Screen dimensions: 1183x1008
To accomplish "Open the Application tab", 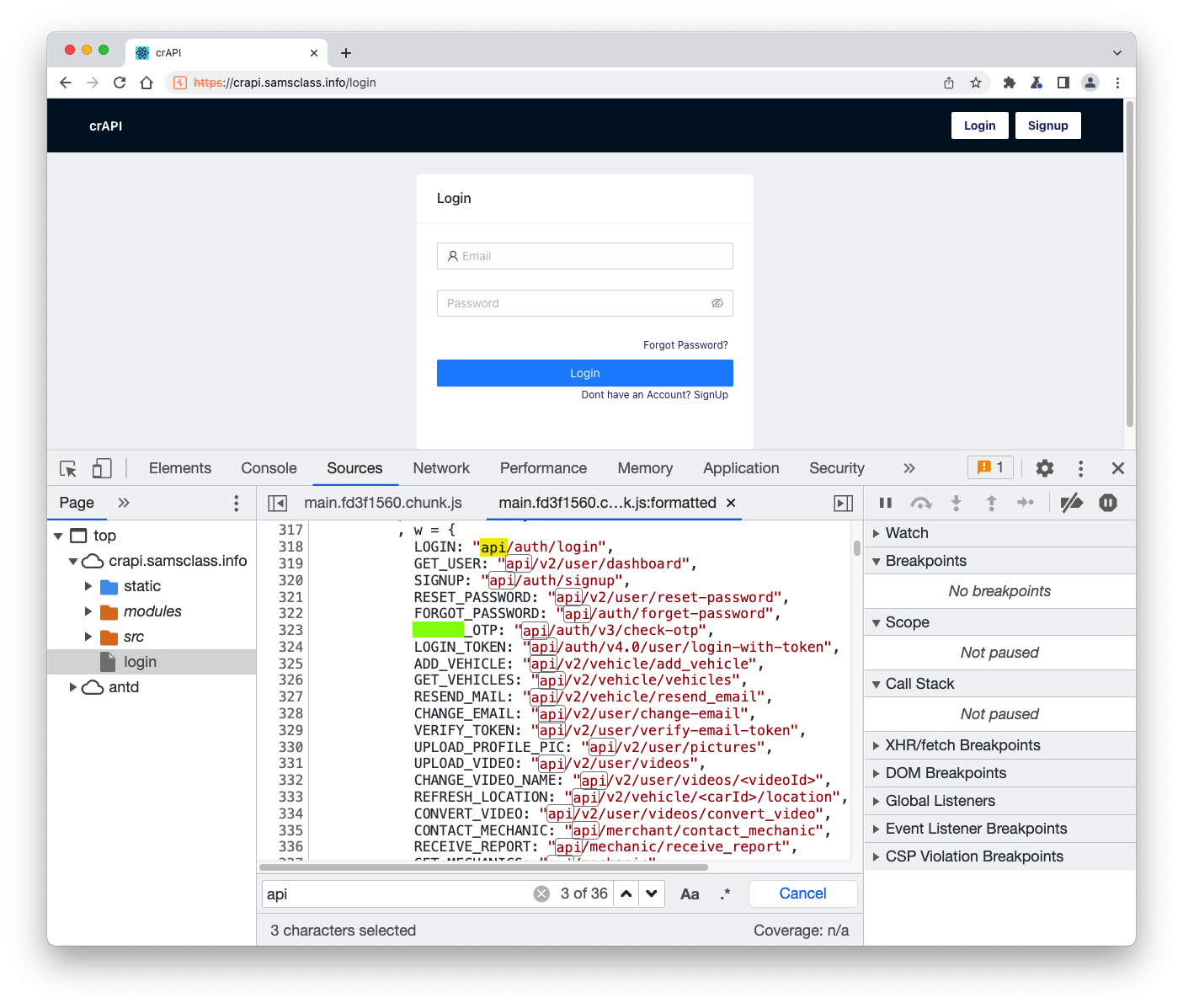I will [741, 468].
